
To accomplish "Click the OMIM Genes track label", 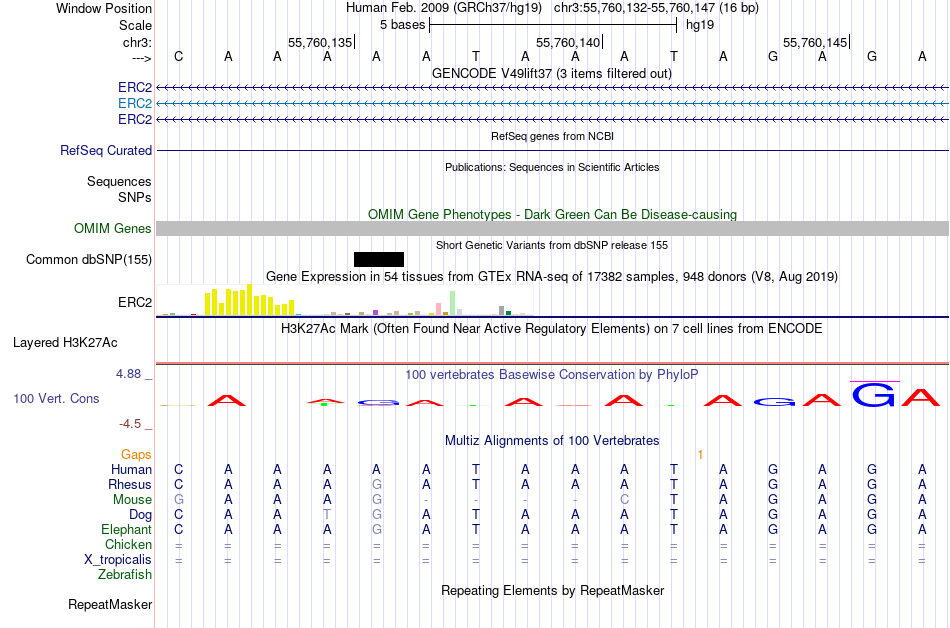I will point(113,228).
